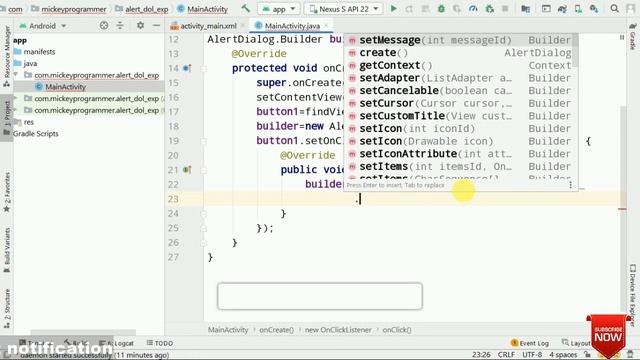
Task: Click the 4 spaces indent status entry
Action: pos(563,354)
